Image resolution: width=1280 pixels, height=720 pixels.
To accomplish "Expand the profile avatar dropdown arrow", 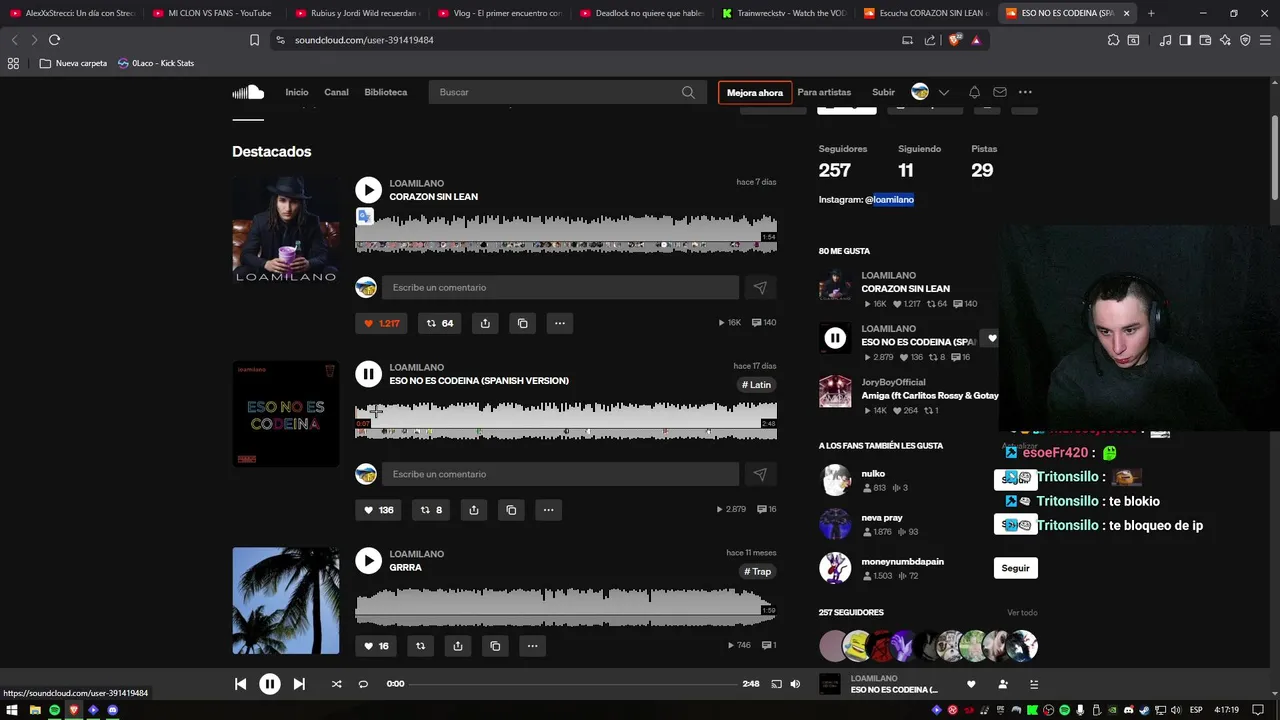I will (x=944, y=92).
